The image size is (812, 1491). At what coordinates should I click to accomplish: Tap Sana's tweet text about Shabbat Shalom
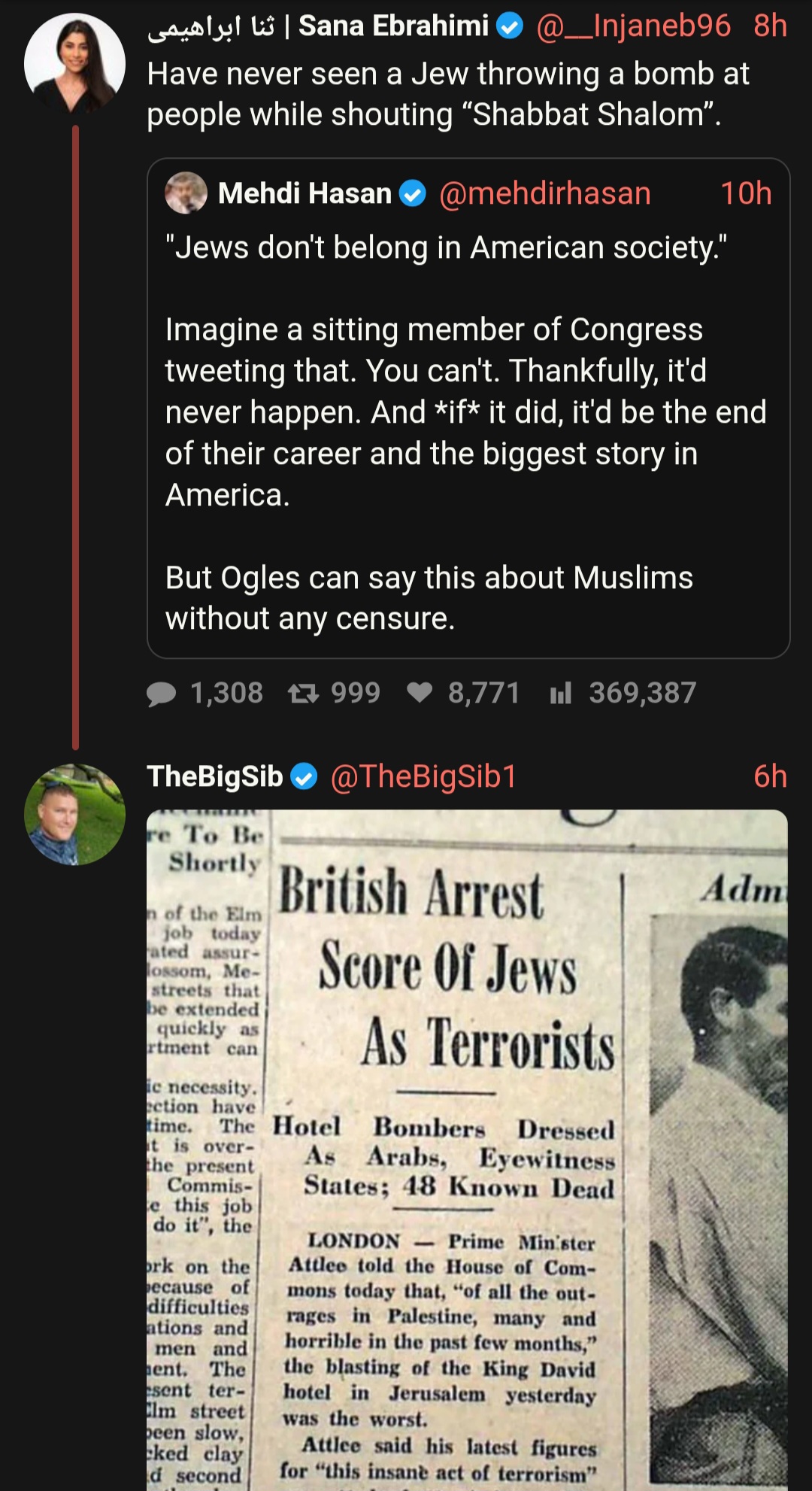point(448,94)
